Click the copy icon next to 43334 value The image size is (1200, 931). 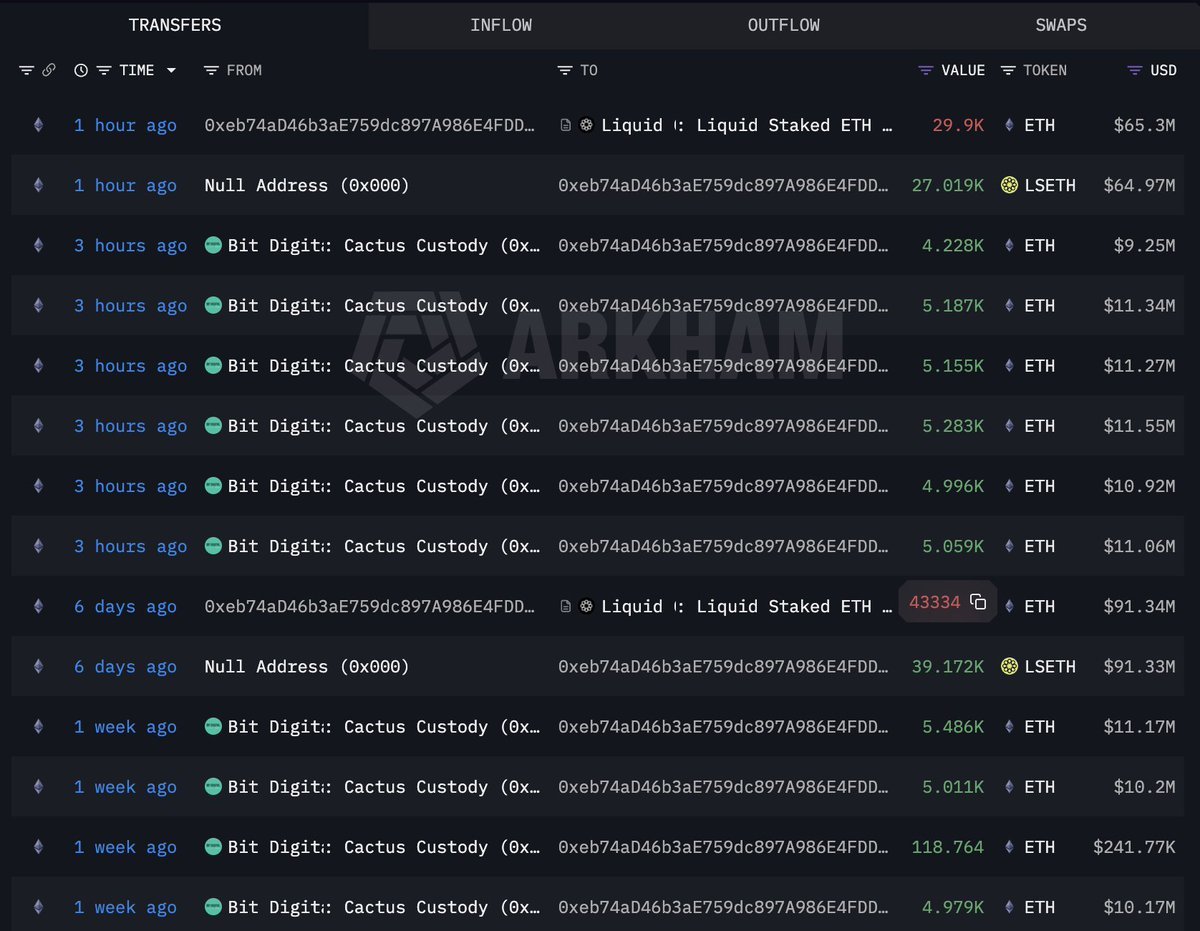977,602
